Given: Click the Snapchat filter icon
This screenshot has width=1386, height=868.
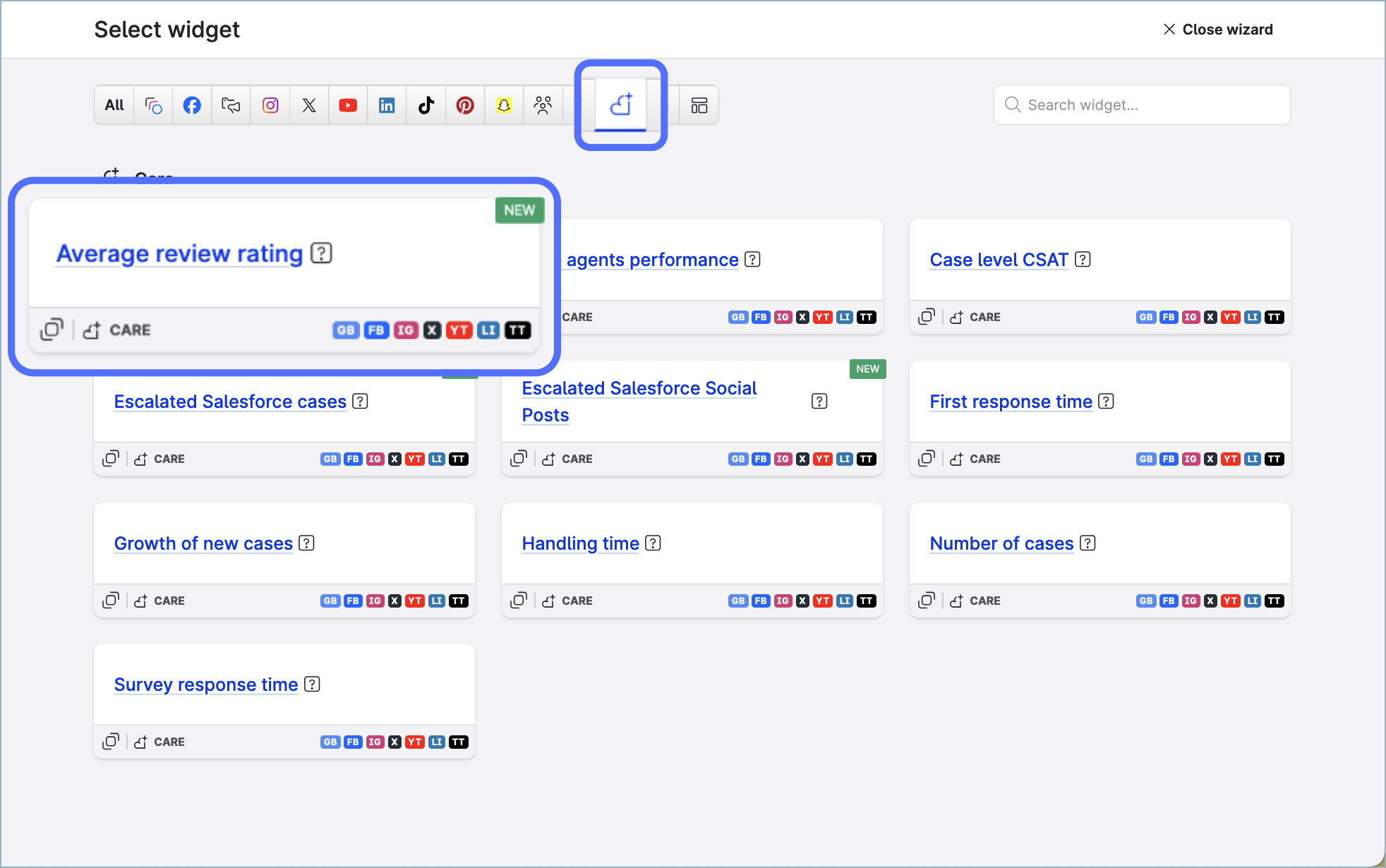Looking at the screenshot, I should (504, 105).
